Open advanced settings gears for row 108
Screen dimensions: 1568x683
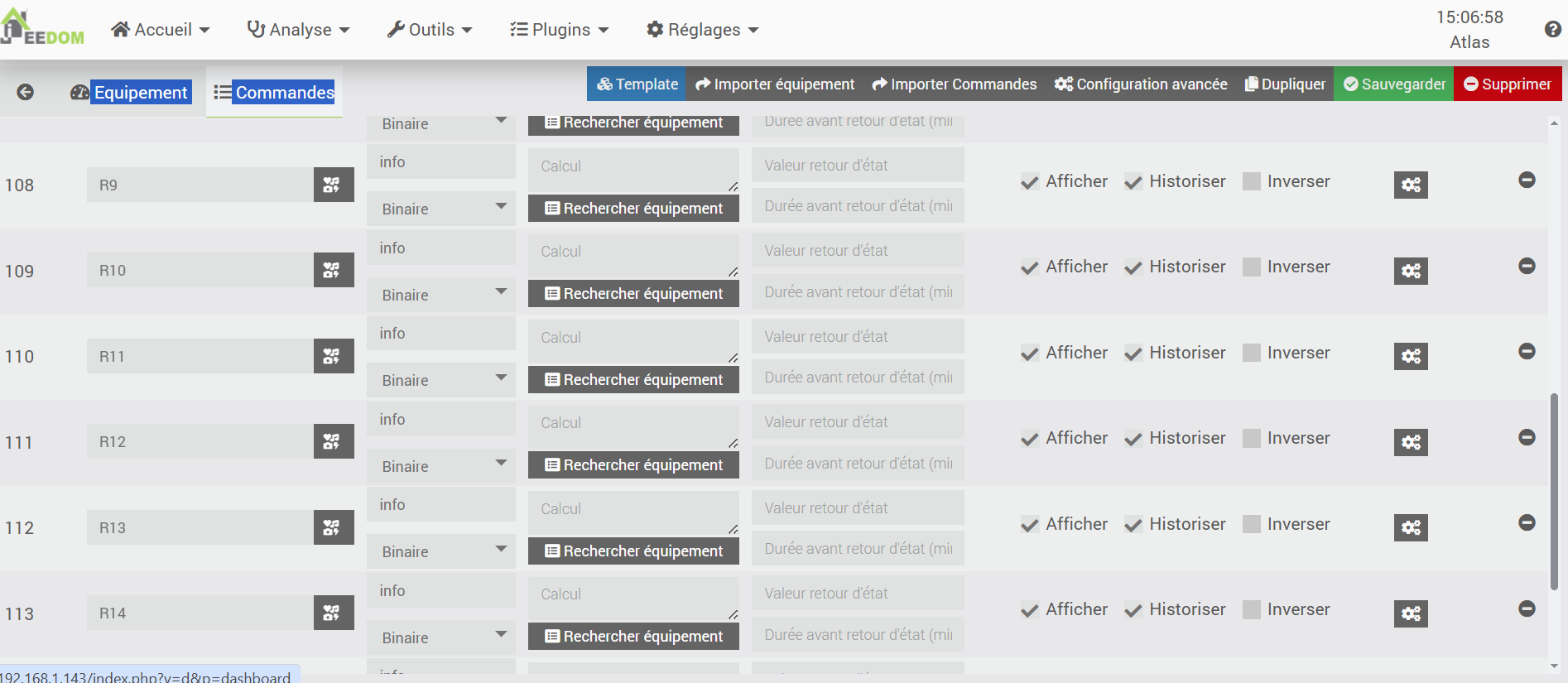1411,185
